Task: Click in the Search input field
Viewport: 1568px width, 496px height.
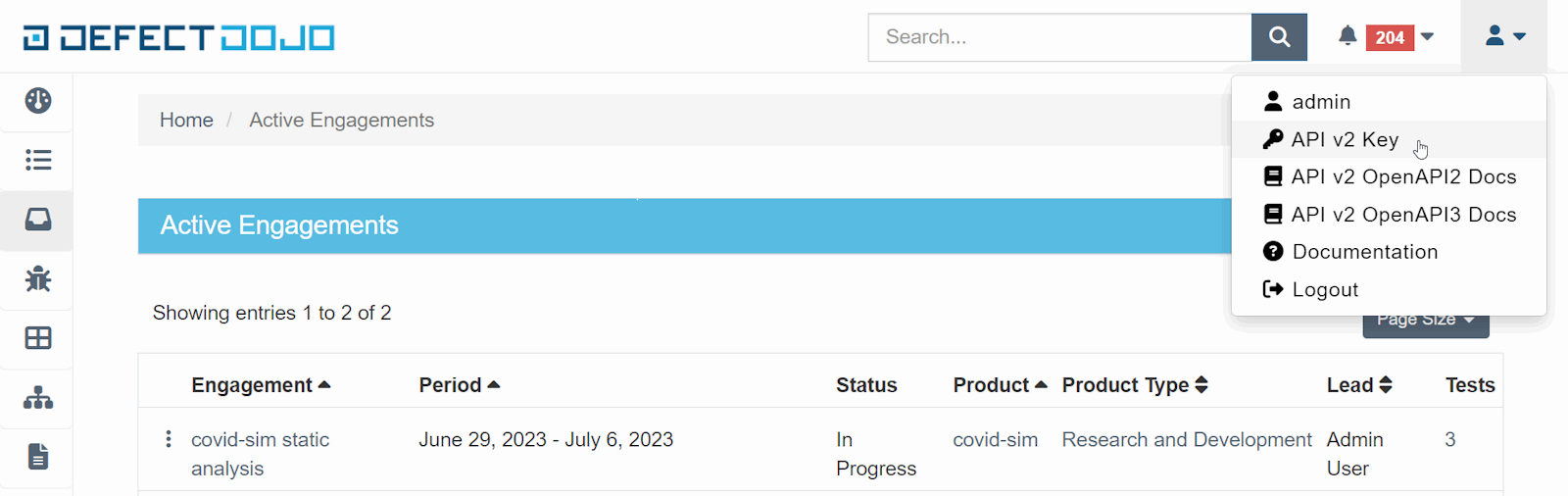Action: click(1059, 37)
